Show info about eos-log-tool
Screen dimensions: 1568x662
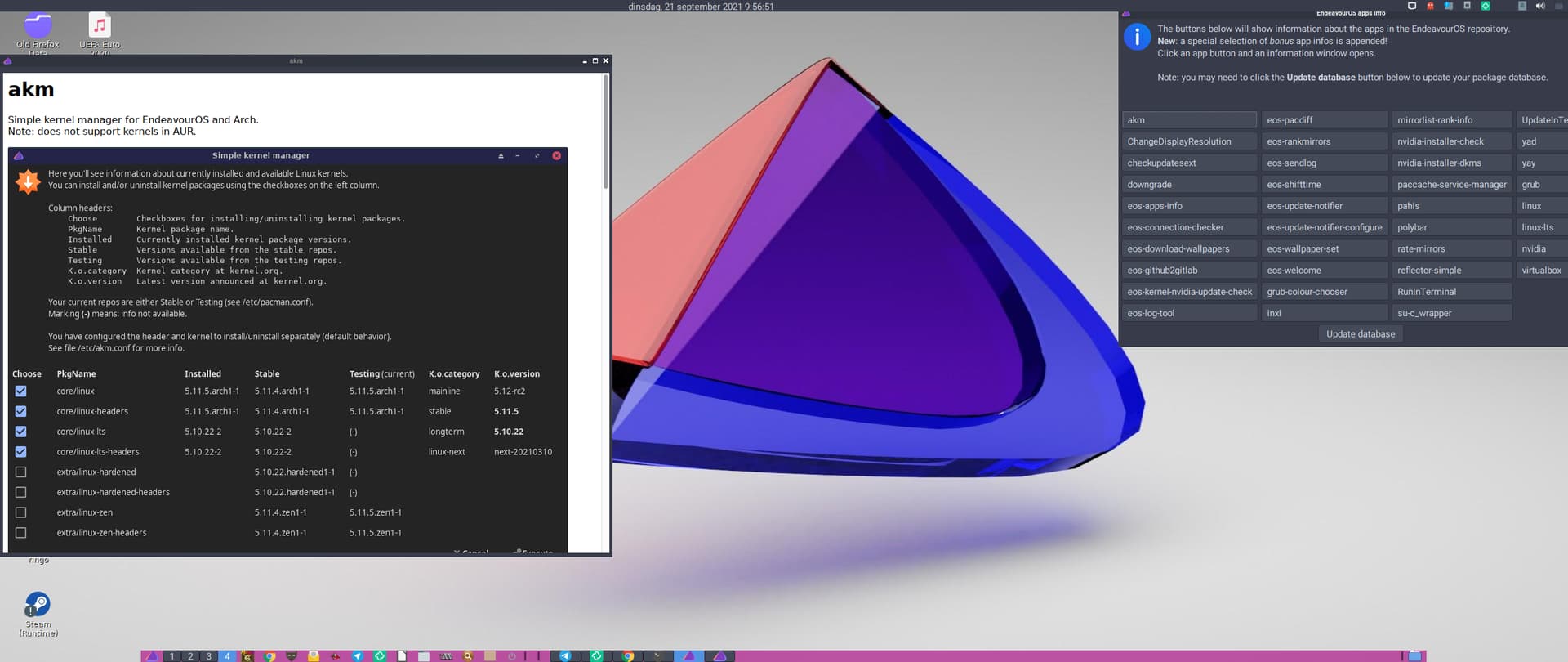(1189, 313)
